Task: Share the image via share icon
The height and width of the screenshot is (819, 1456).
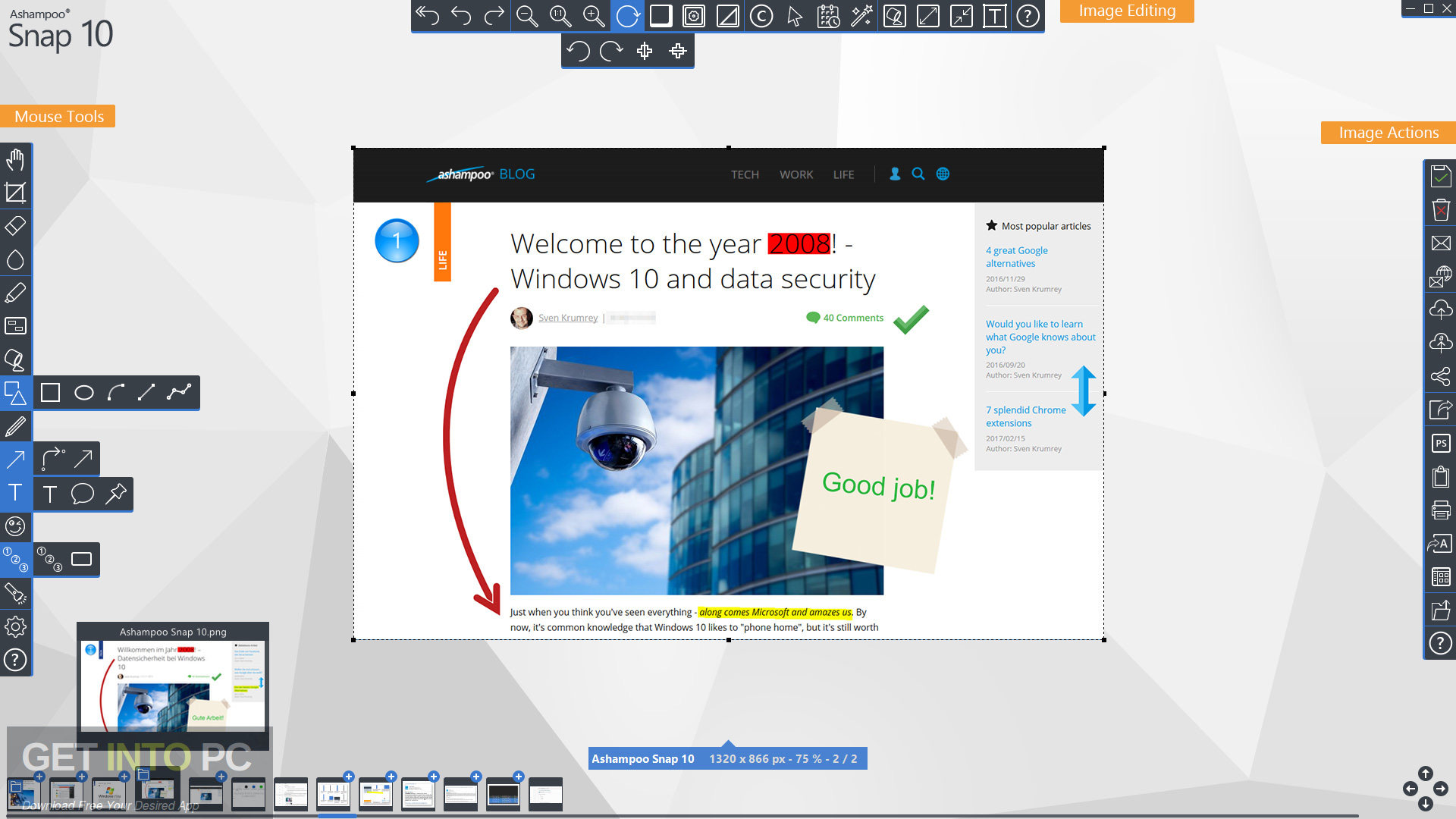Action: [1441, 377]
